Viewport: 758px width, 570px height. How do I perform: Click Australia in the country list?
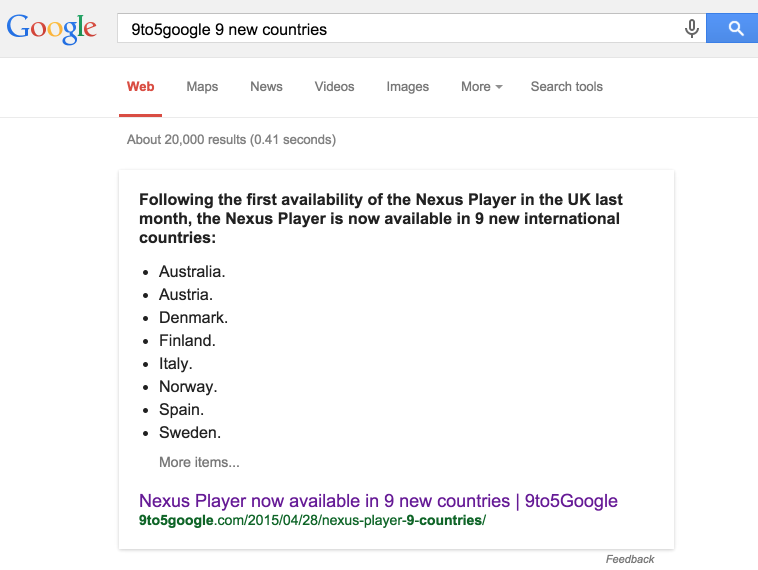(x=192, y=272)
